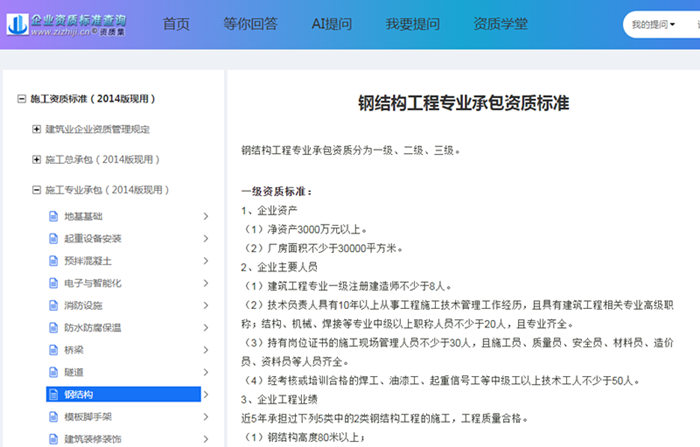700x447 pixels.
Task: Click the document icon beside 建筑装修装饰
Action: 54,439
